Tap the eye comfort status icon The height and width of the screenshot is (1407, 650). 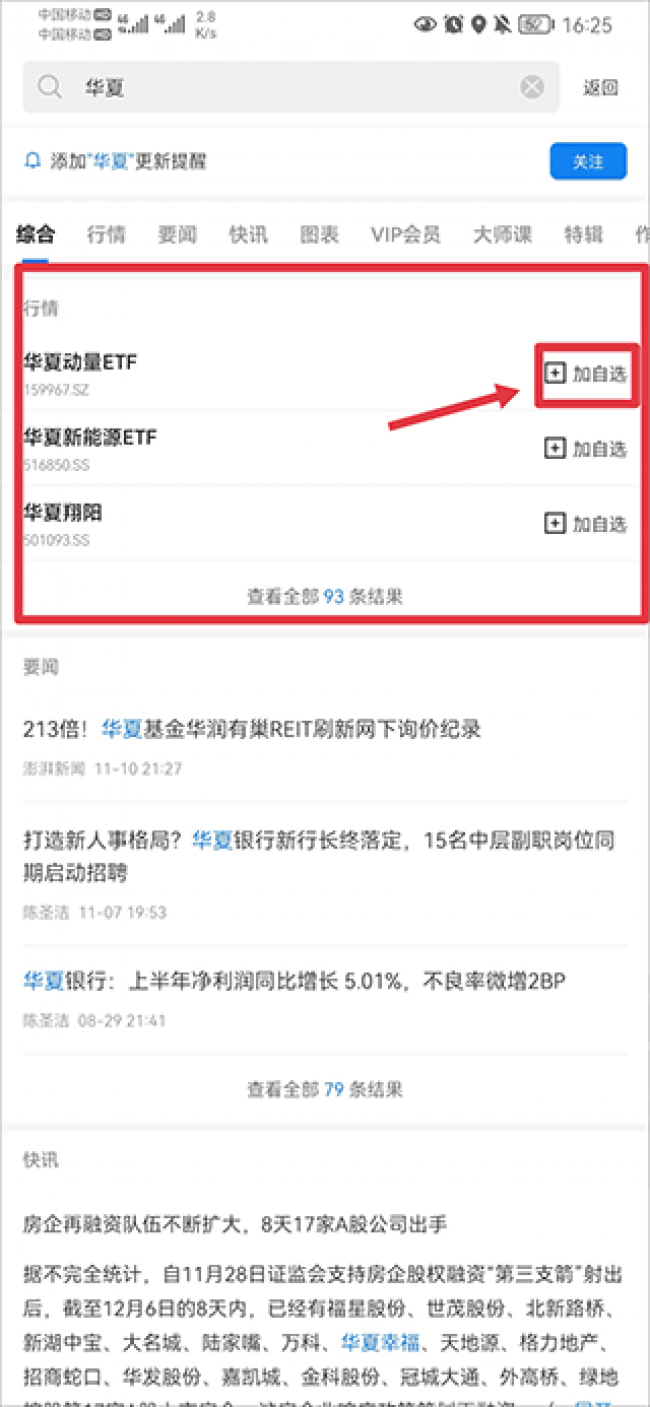point(425,24)
